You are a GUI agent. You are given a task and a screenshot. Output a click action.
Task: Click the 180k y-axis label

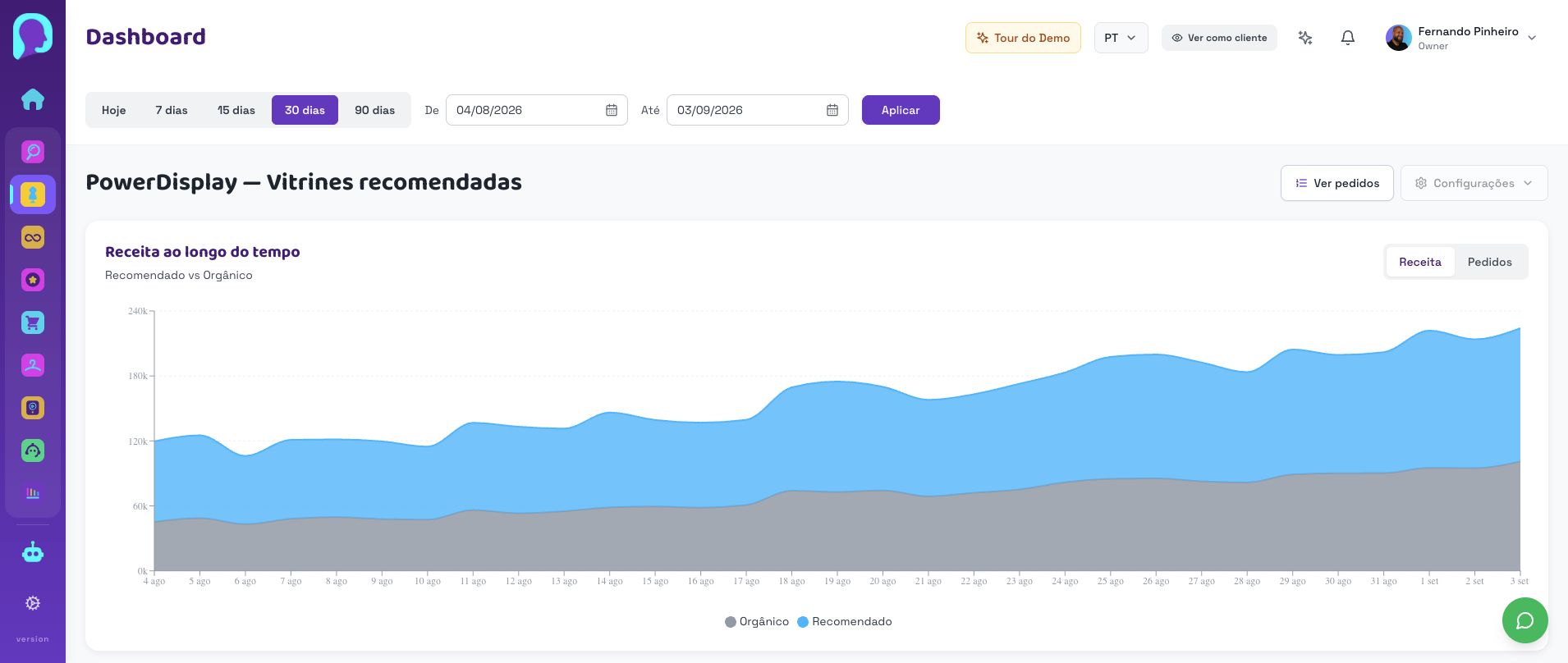[138, 376]
